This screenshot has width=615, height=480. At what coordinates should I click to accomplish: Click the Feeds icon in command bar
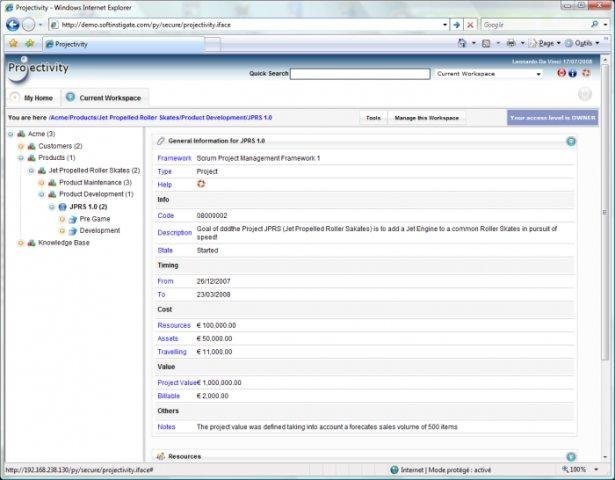(x=486, y=44)
